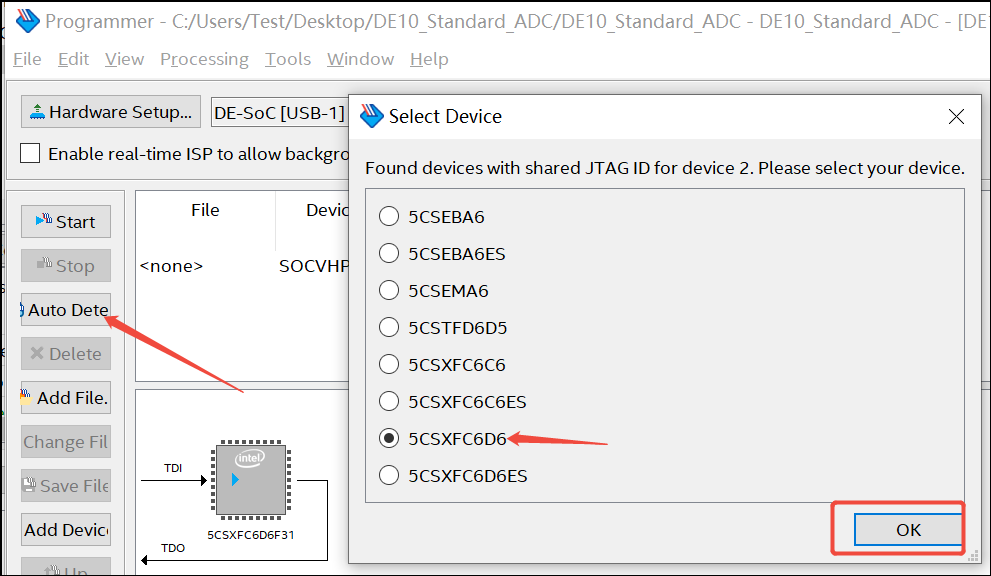Click the Add File button
Image resolution: width=991 pixels, height=576 pixels.
[x=66, y=398]
